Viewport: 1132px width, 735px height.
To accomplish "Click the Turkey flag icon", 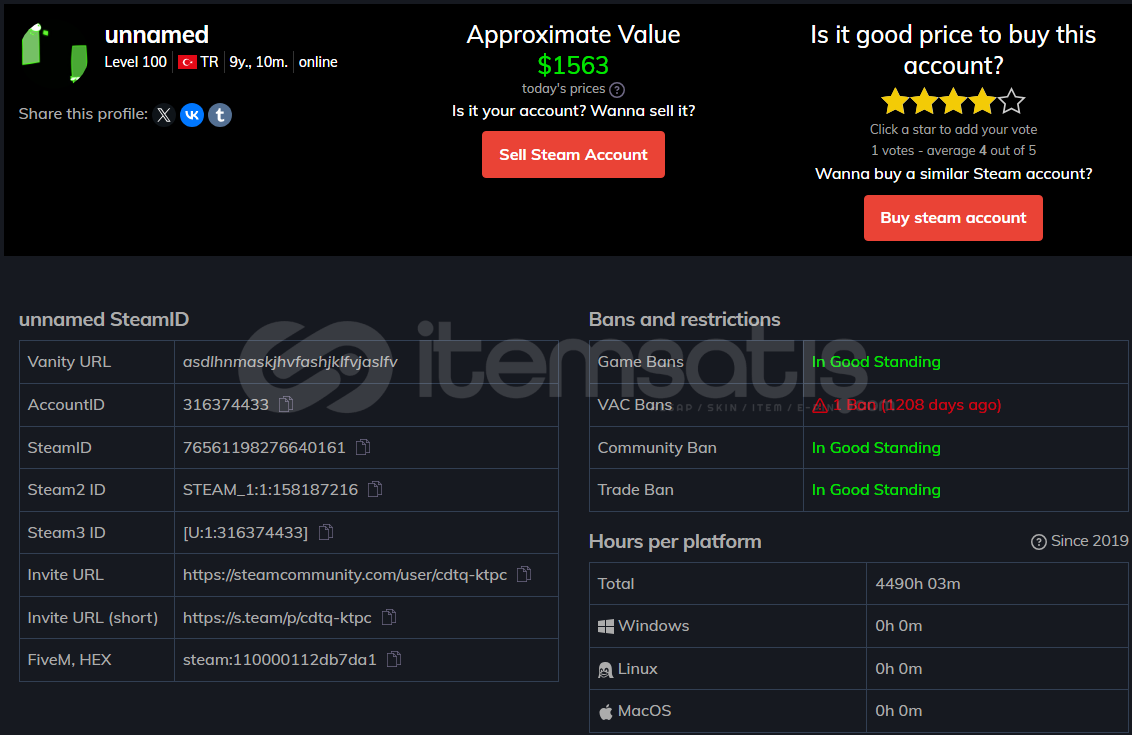I will pyautogui.click(x=188, y=62).
